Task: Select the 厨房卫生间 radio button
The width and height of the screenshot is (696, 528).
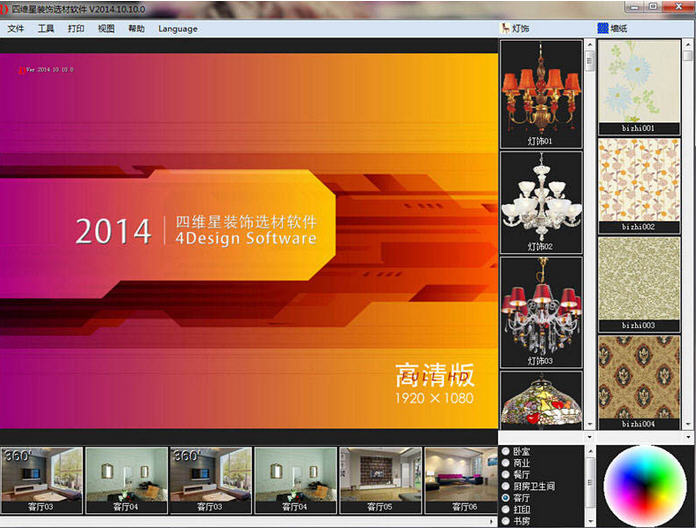Action: tap(506, 486)
